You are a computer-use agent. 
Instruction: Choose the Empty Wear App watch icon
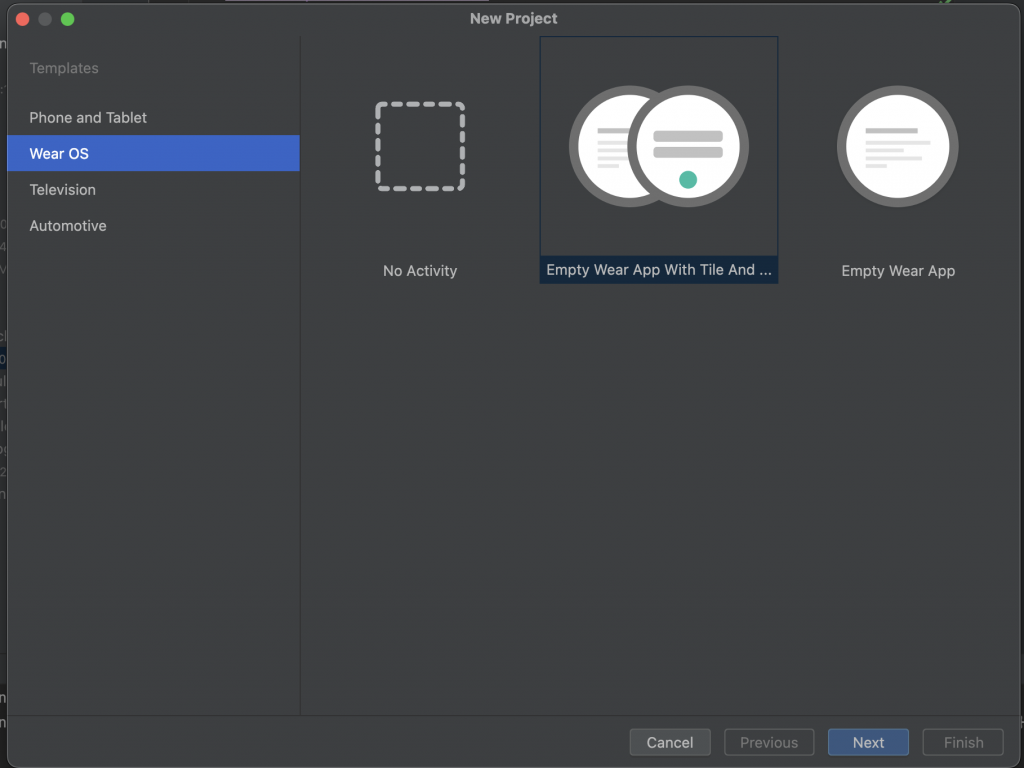tap(897, 146)
